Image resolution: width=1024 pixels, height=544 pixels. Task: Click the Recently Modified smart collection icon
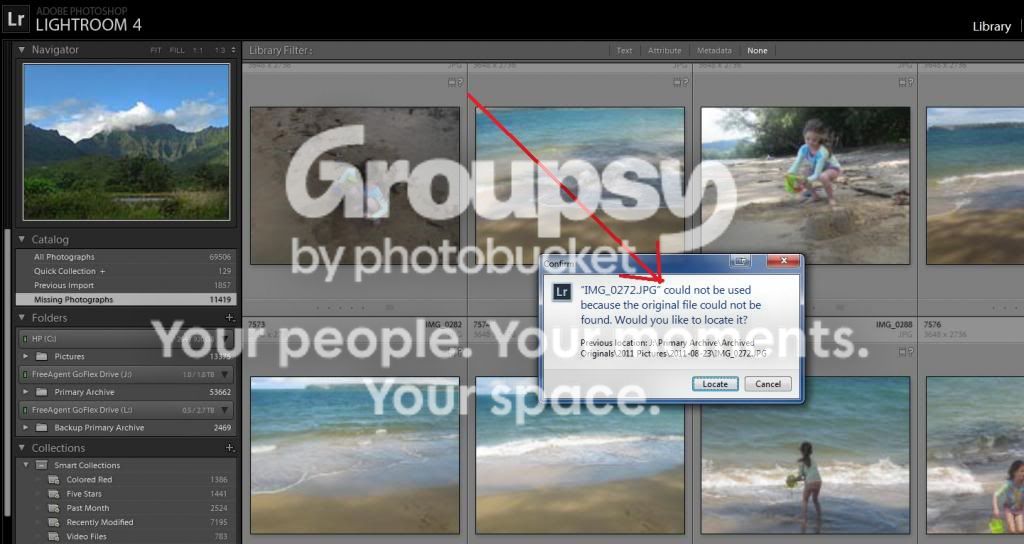coord(54,522)
